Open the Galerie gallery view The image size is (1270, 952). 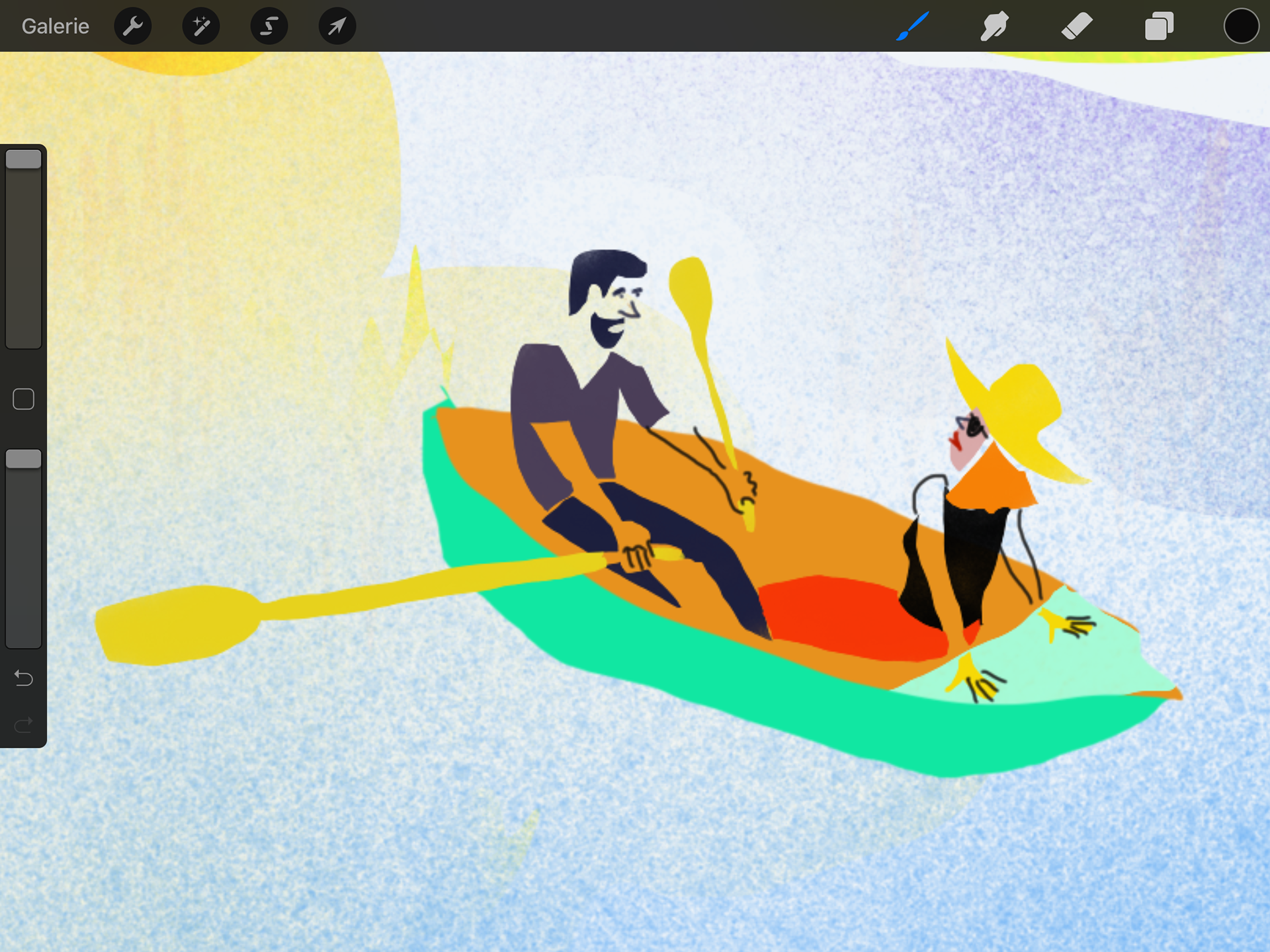coord(55,26)
